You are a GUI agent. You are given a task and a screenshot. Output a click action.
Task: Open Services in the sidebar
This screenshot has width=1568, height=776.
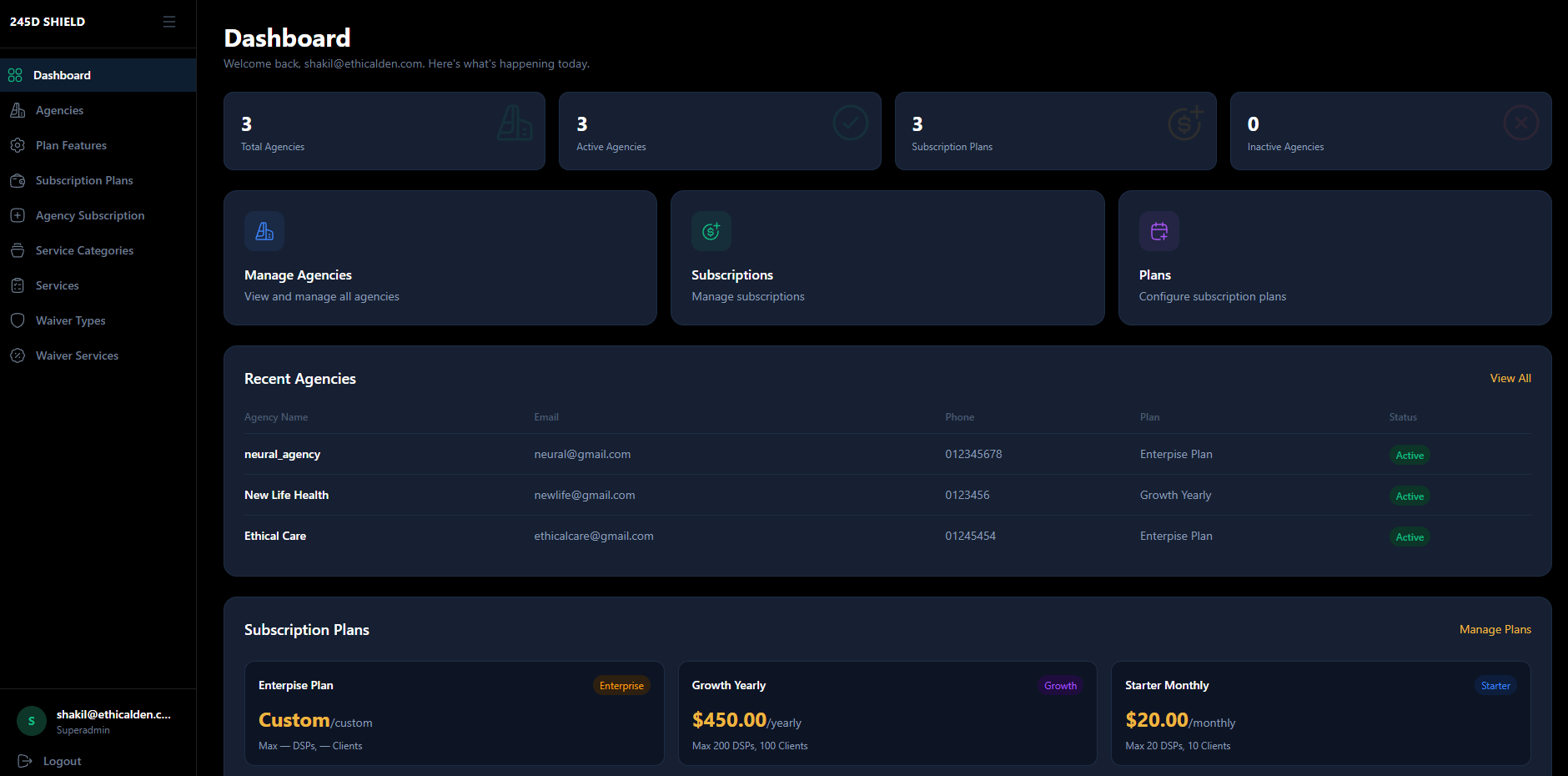click(98, 285)
